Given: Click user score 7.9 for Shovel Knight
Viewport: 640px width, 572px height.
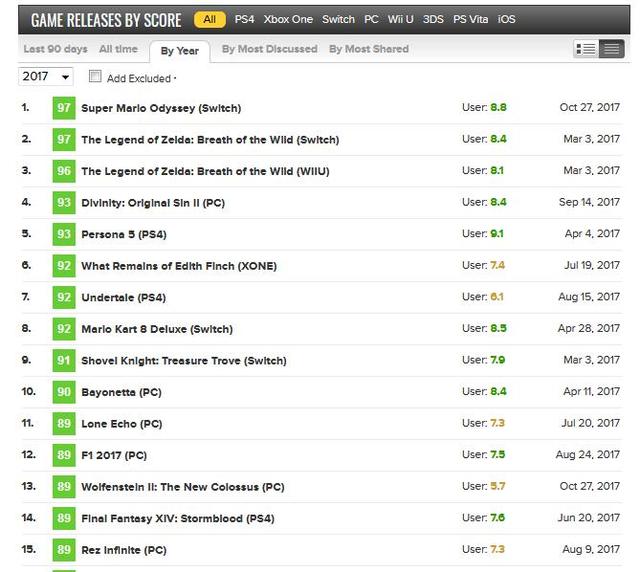Looking at the screenshot, I should 498,360.
